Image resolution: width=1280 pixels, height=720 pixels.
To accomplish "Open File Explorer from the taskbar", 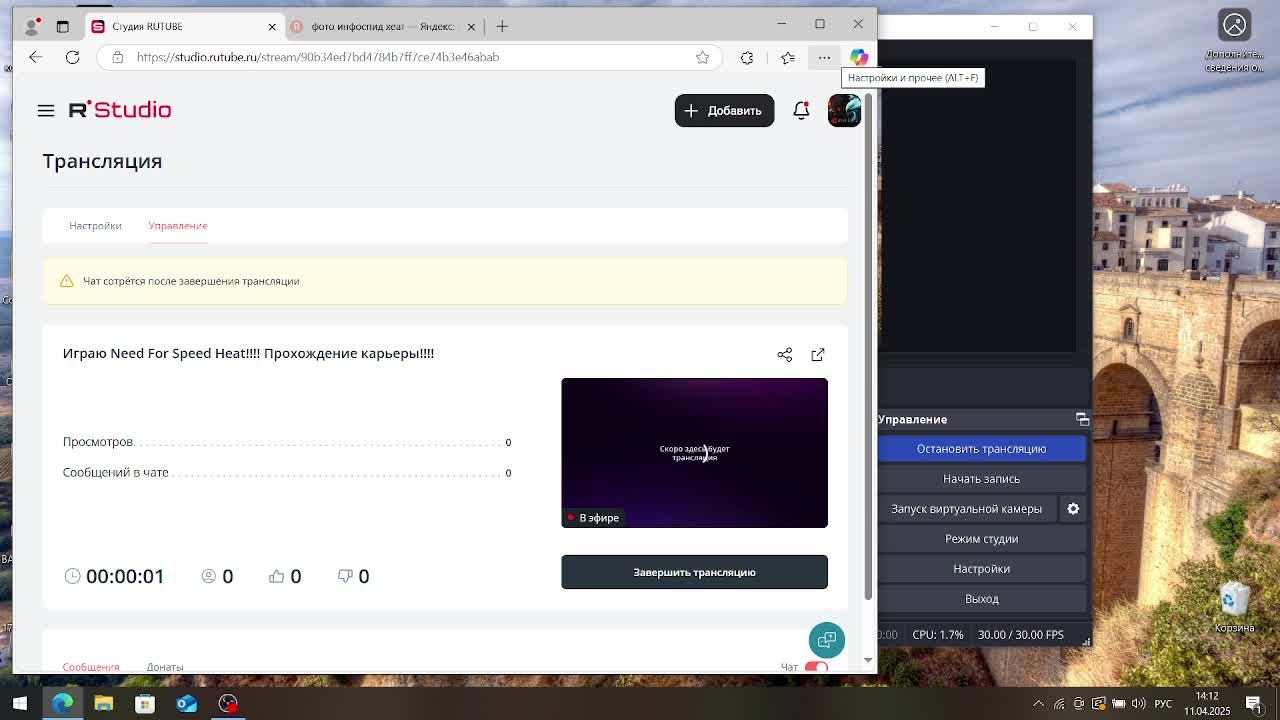I will coord(104,703).
